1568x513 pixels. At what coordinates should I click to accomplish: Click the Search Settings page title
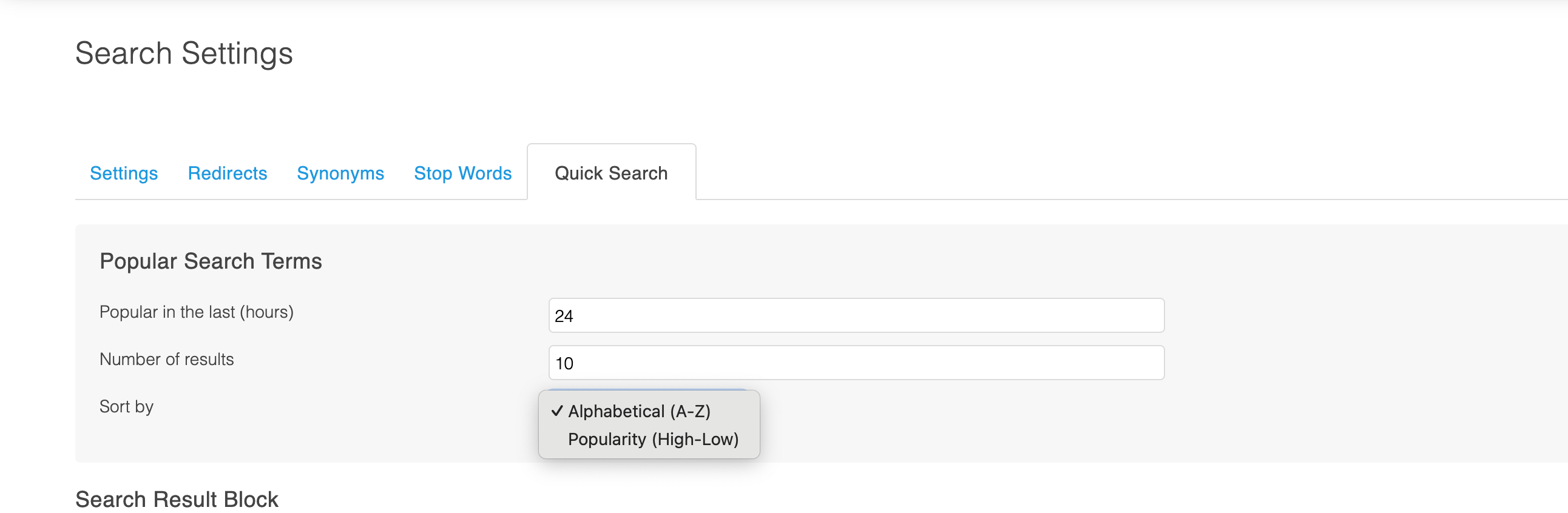tap(184, 53)
